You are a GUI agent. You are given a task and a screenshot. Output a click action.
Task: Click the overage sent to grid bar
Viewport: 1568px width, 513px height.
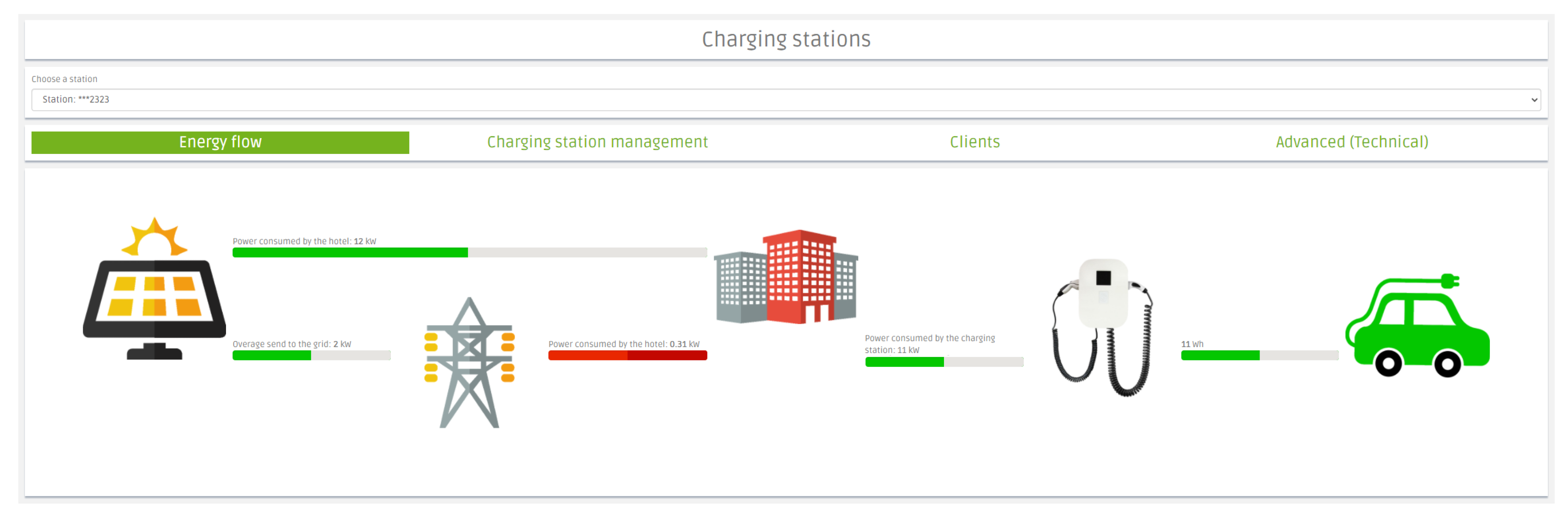click(x=311, y=355)
